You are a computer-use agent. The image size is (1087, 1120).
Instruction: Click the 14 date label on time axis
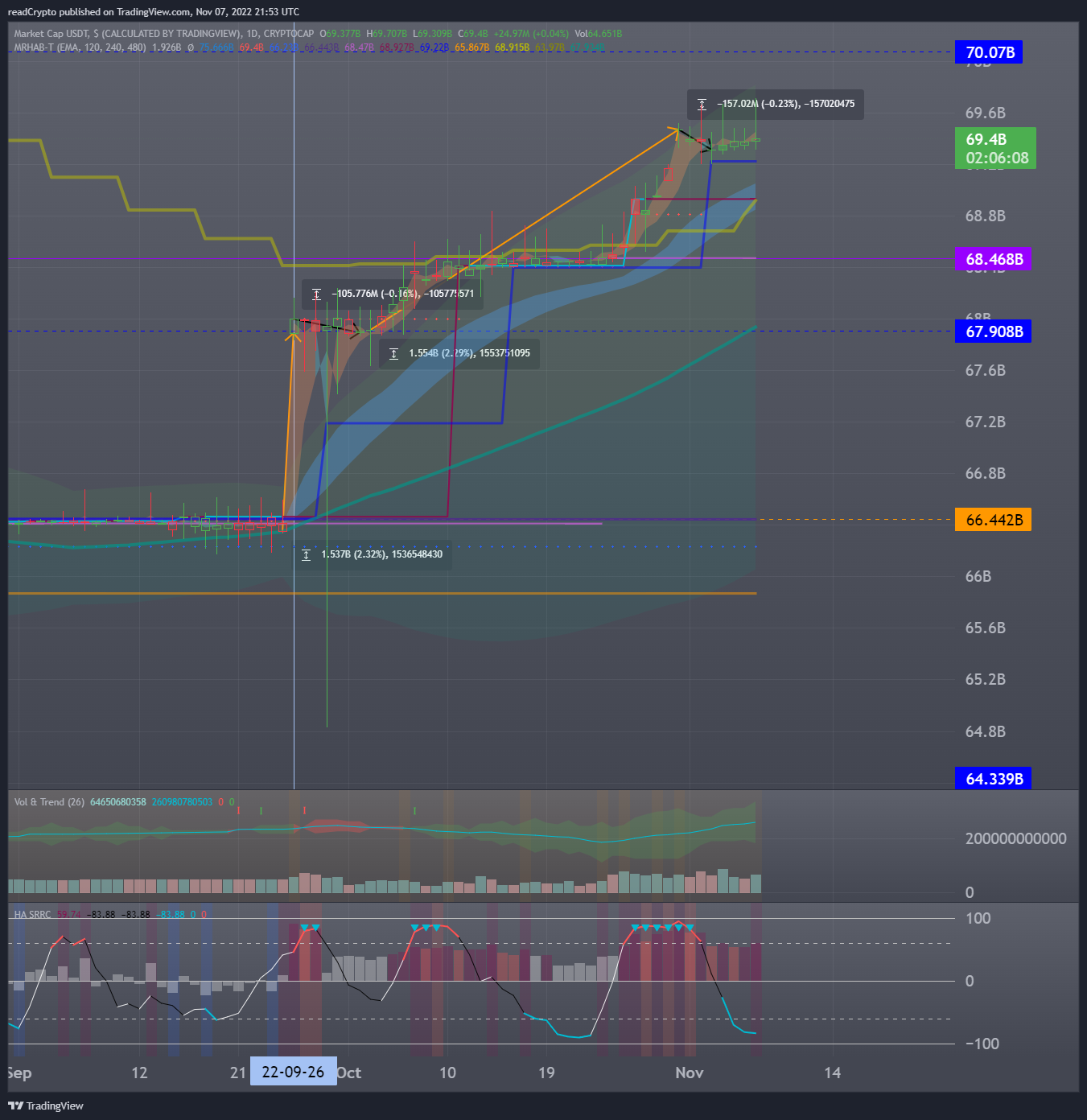833,1073
